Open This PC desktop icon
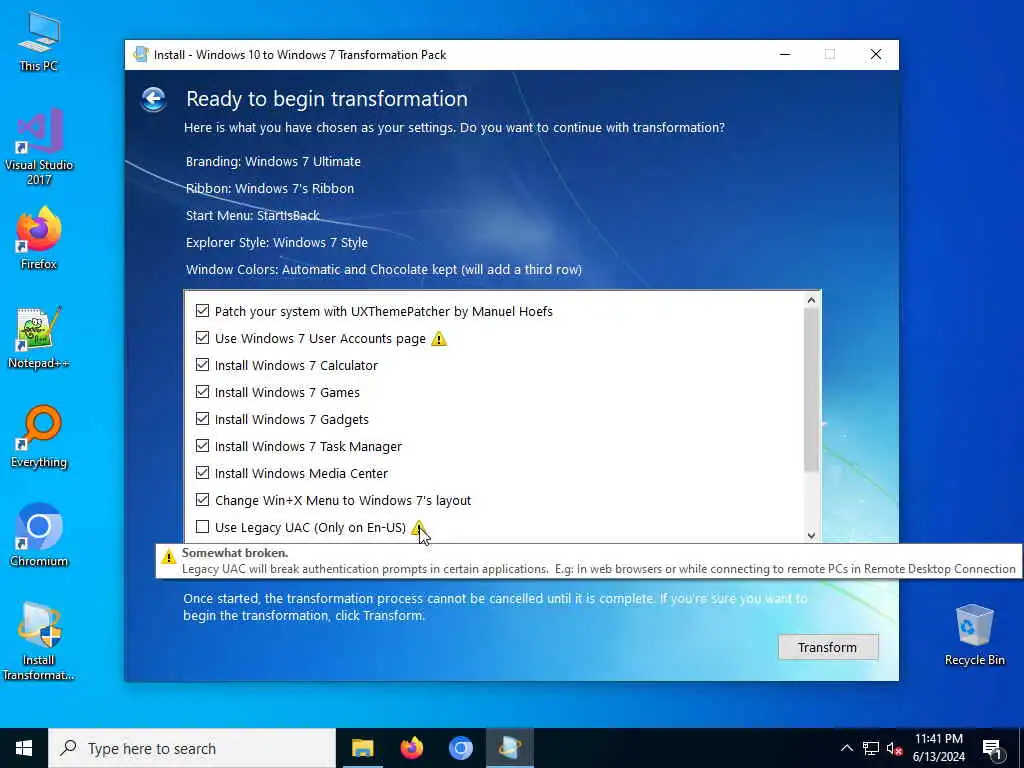The image size is (1024, 768). [x=39, y=40]
